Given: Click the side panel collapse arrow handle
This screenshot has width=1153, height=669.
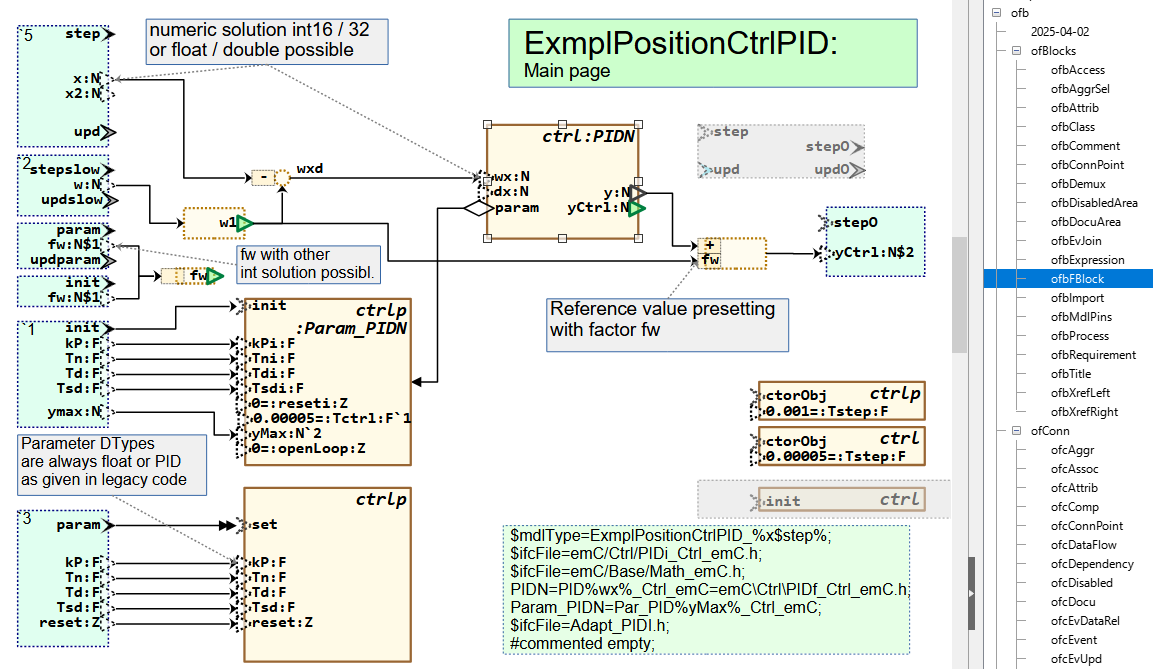Looking at the screenshot, I should (x=971, y=593).
